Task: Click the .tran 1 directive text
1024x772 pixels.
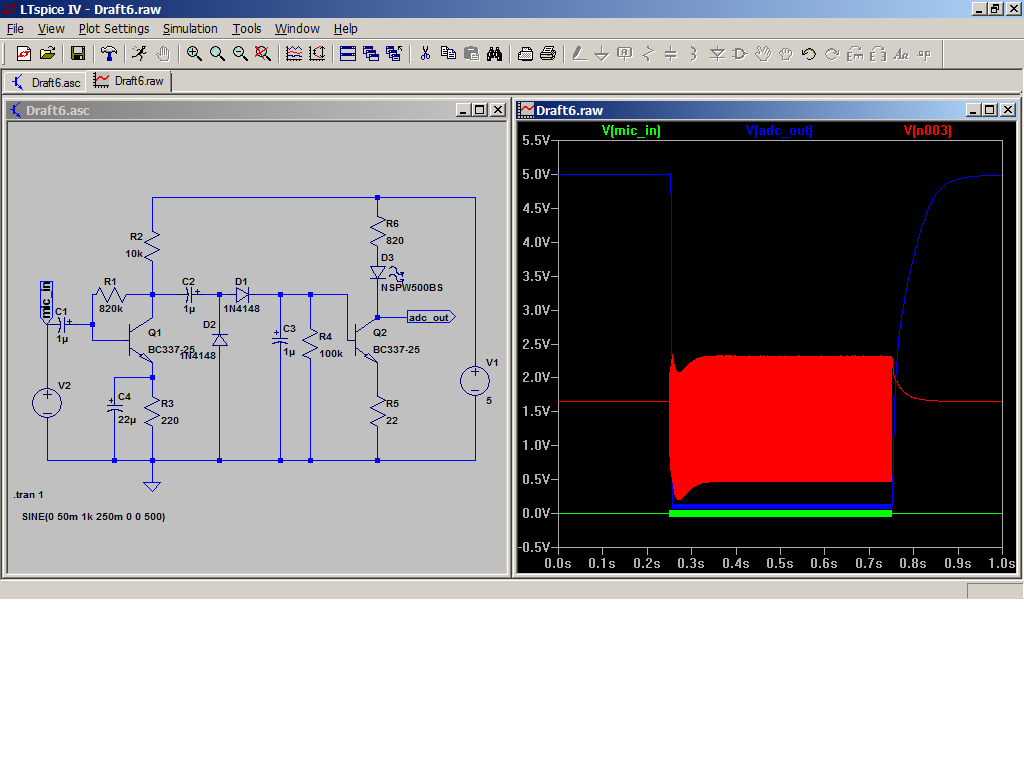Action: tap(28, 494)
